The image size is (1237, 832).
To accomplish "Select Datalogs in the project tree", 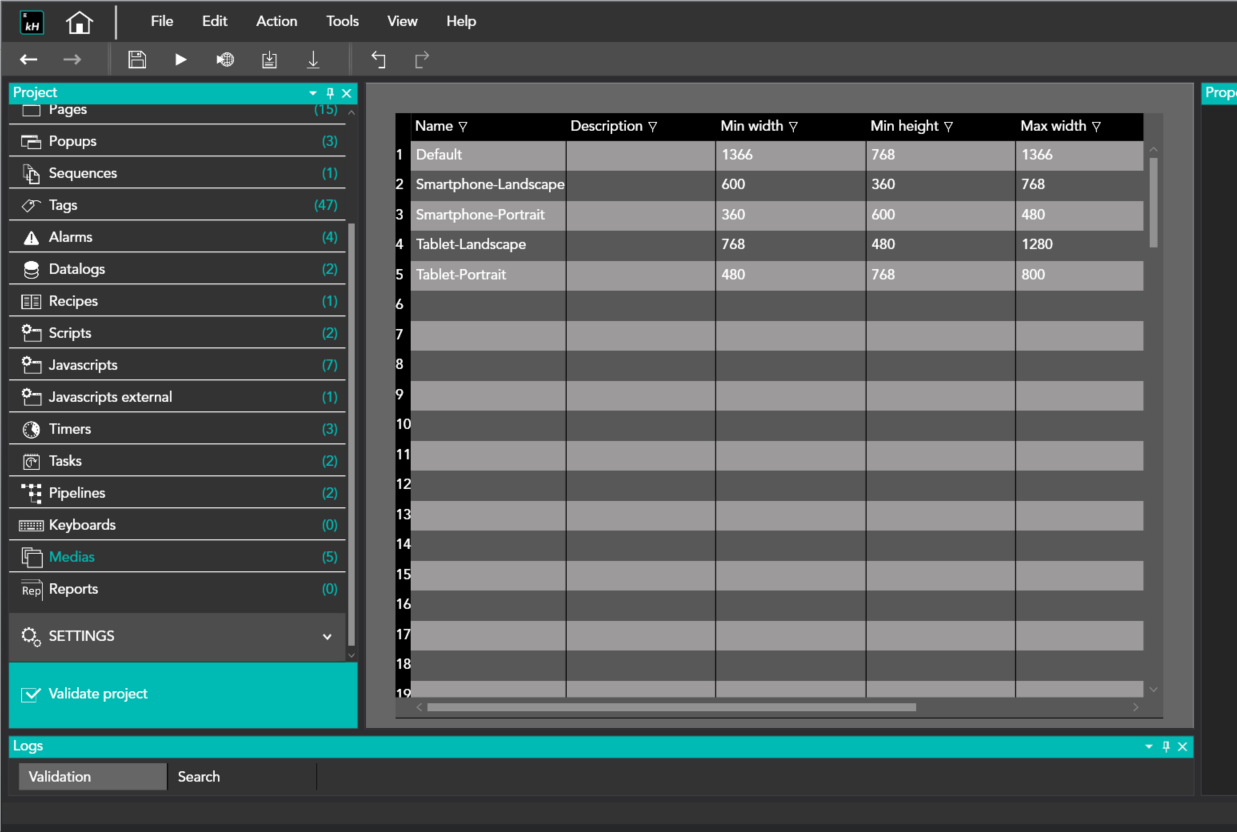I will [76, 269].
